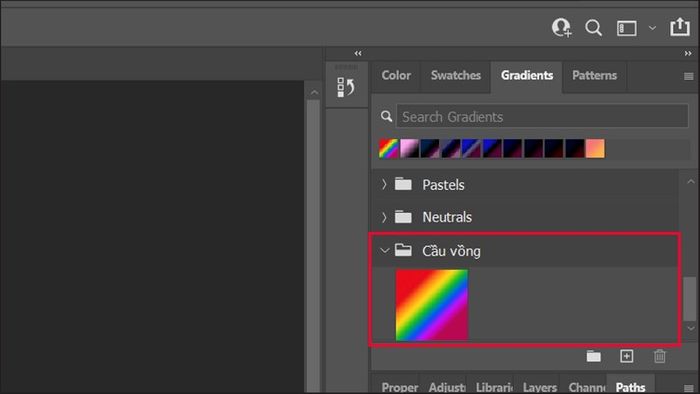Open the History panel icon

point(346,87)
